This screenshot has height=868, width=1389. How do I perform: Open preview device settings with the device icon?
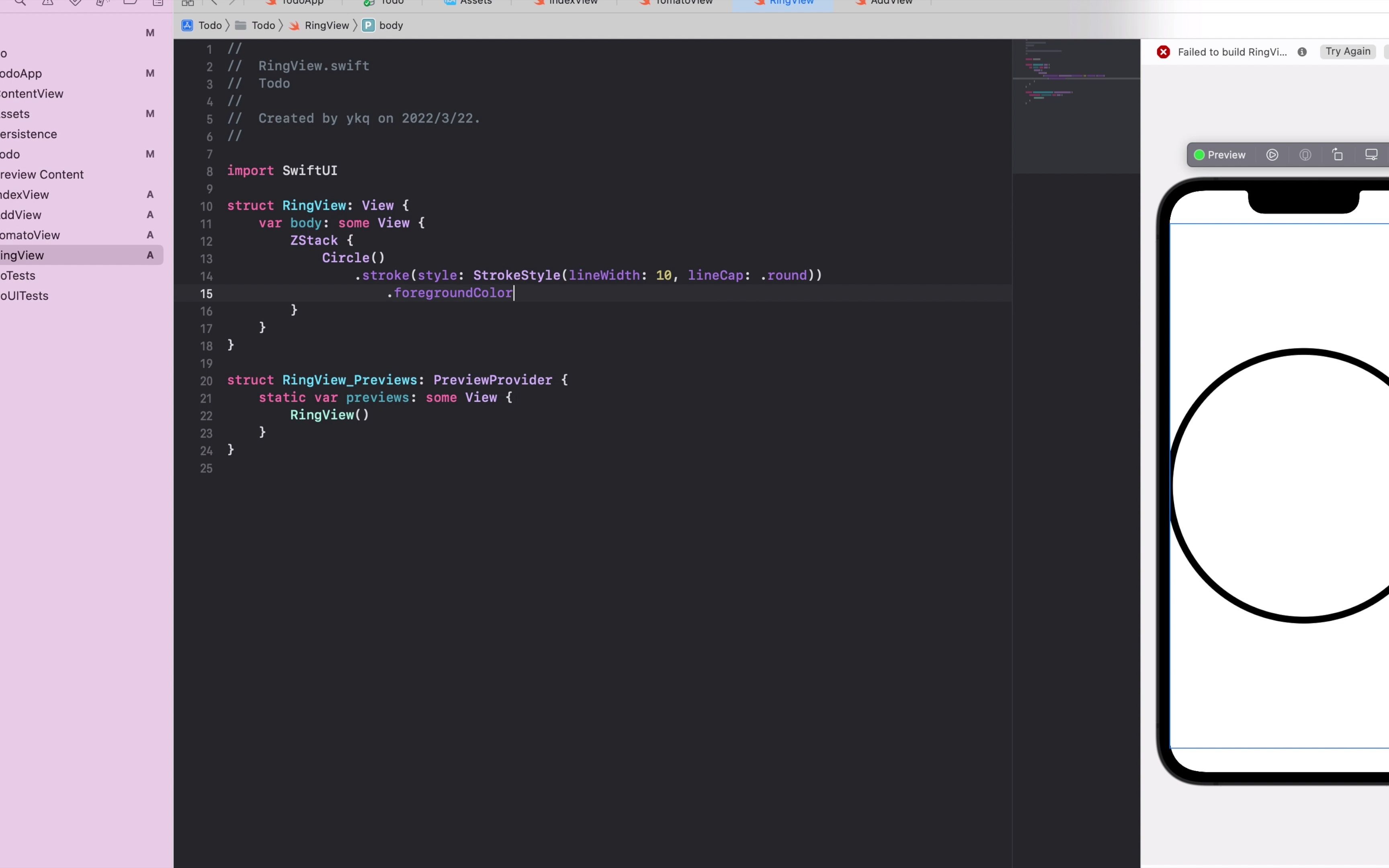point(1305,155)
